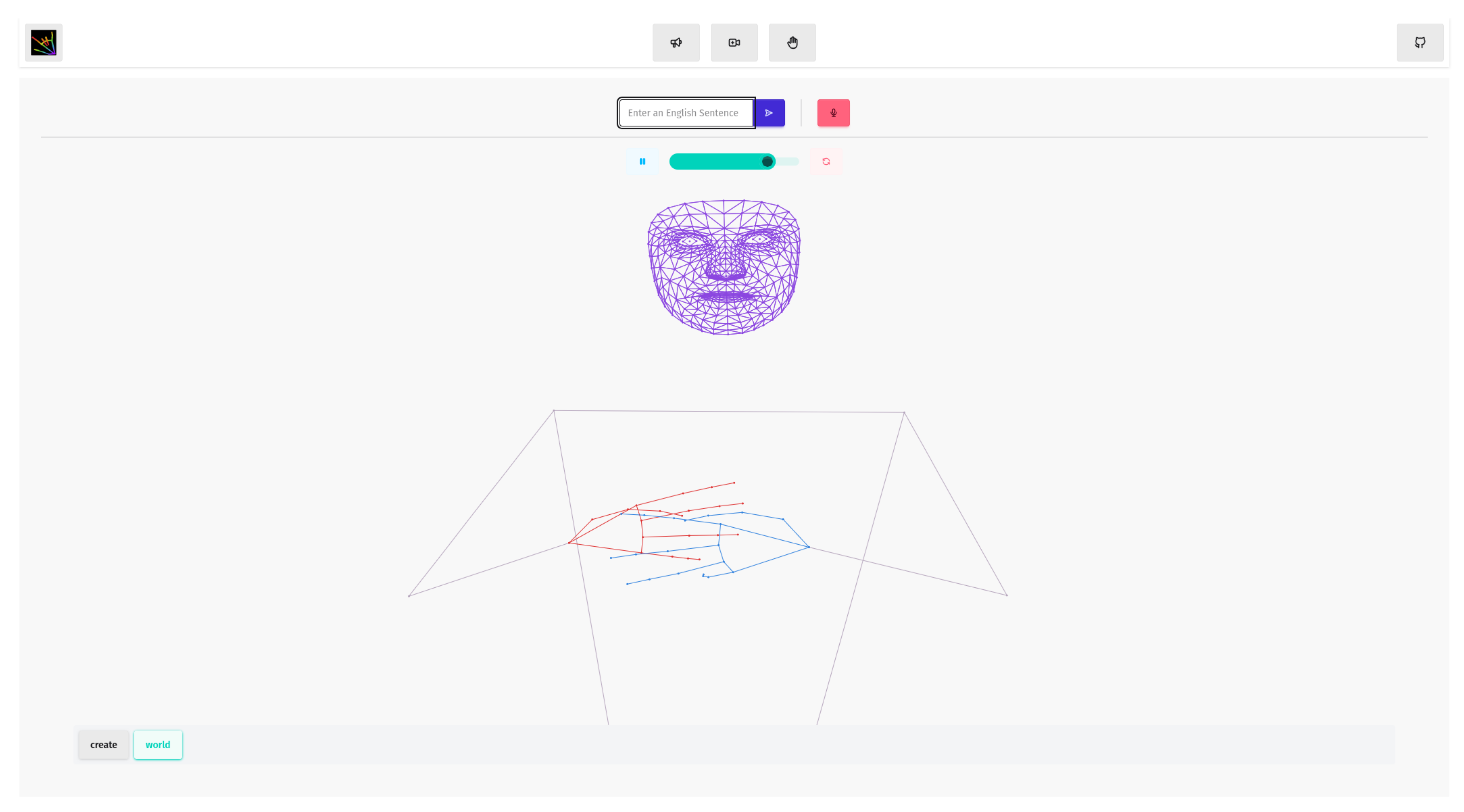The image size is (1464, 812).
Task: Select the "create" word chip
Action: coord(103,744)
